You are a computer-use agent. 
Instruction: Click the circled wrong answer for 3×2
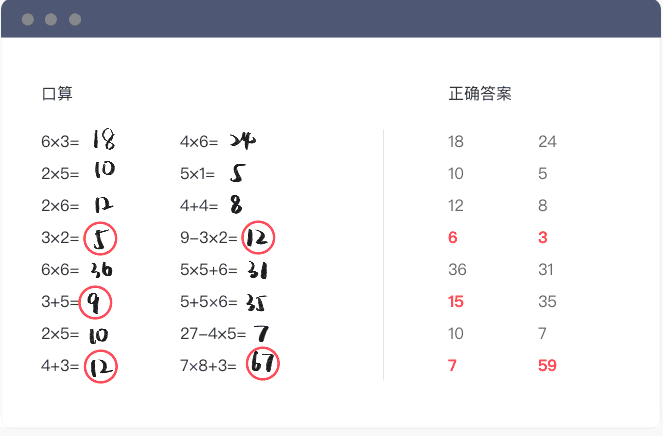pos(101,238)
